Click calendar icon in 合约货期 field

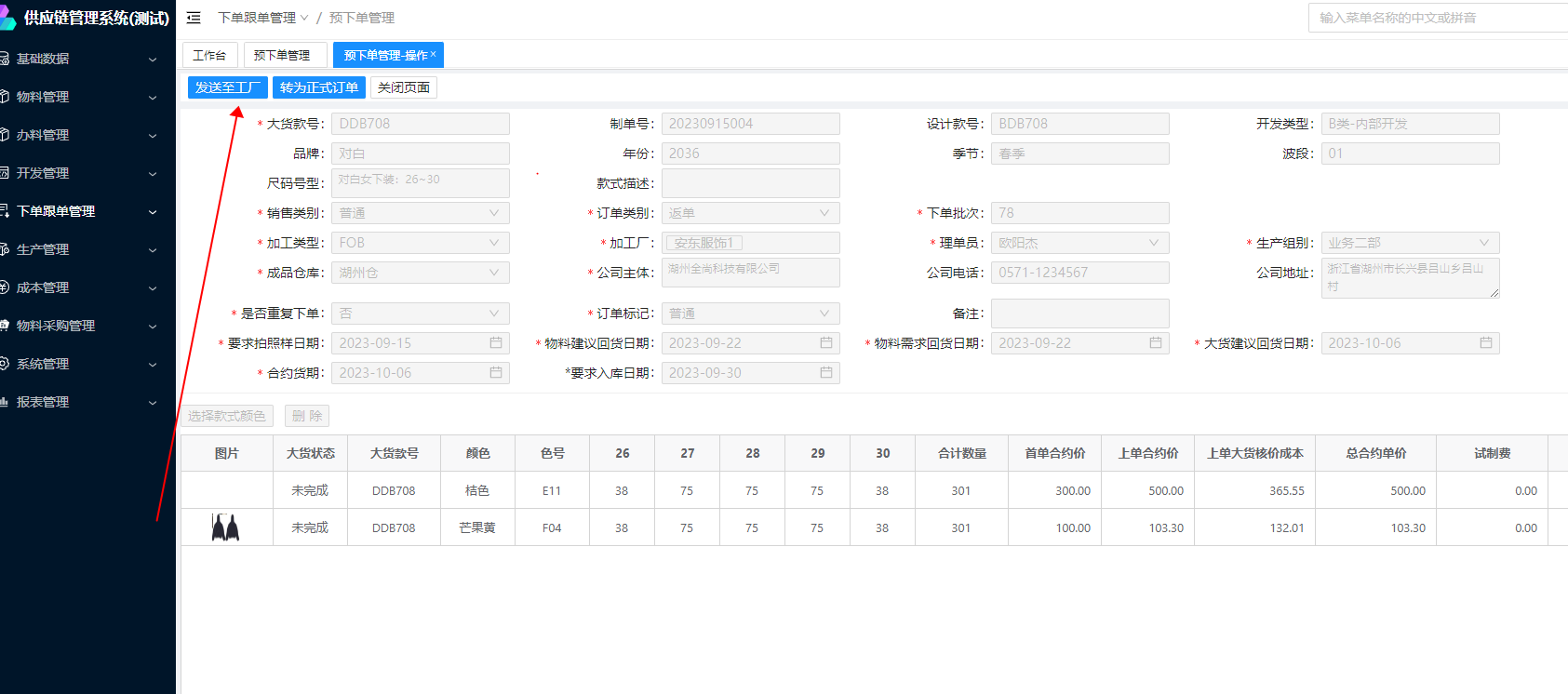point(496,373)
